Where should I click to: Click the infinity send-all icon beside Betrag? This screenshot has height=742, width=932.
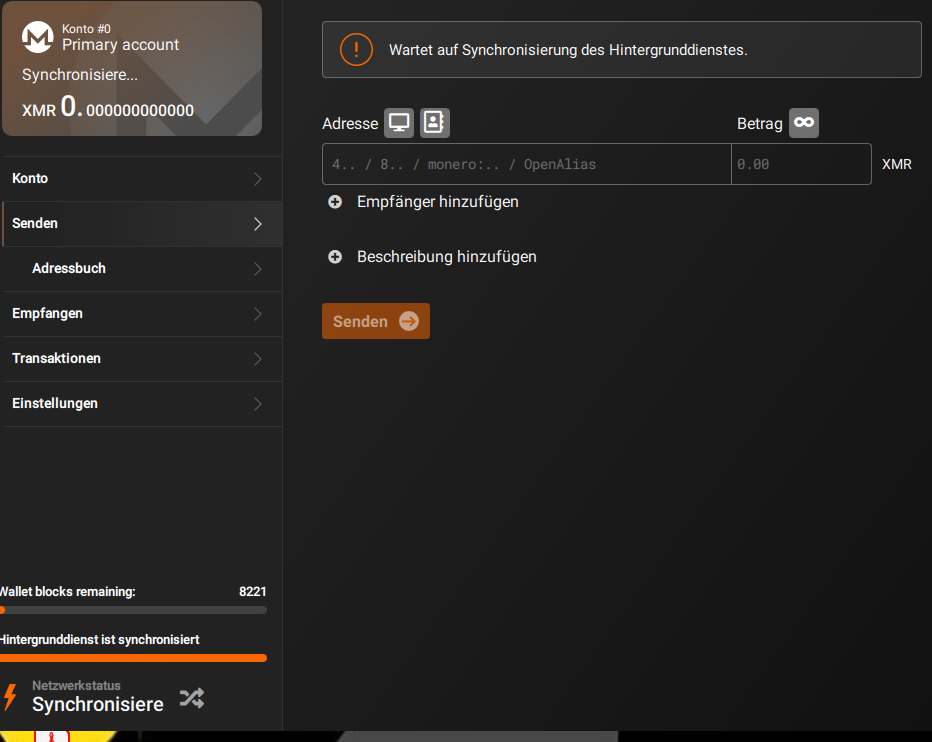(x=804, y=123)
